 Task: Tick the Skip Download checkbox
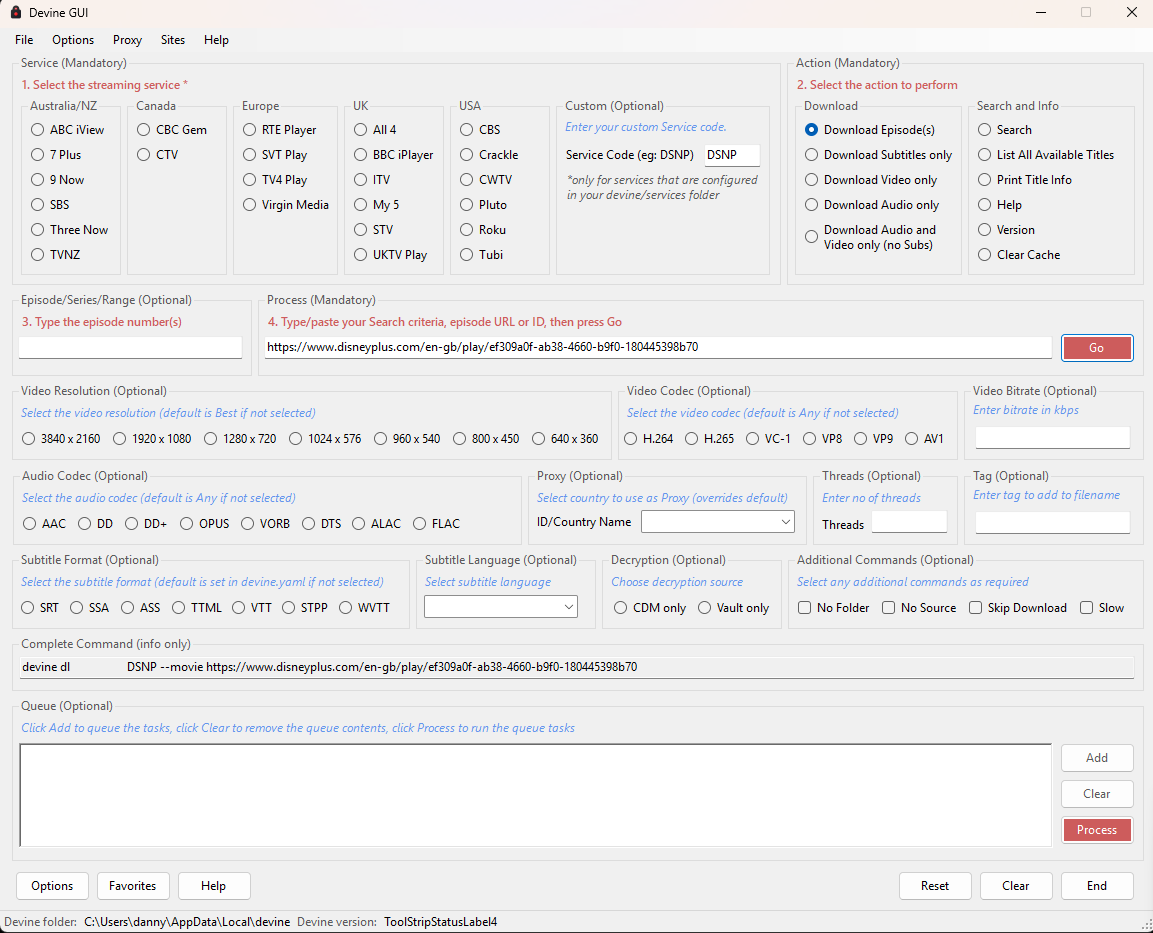(x=1018, y=607)
